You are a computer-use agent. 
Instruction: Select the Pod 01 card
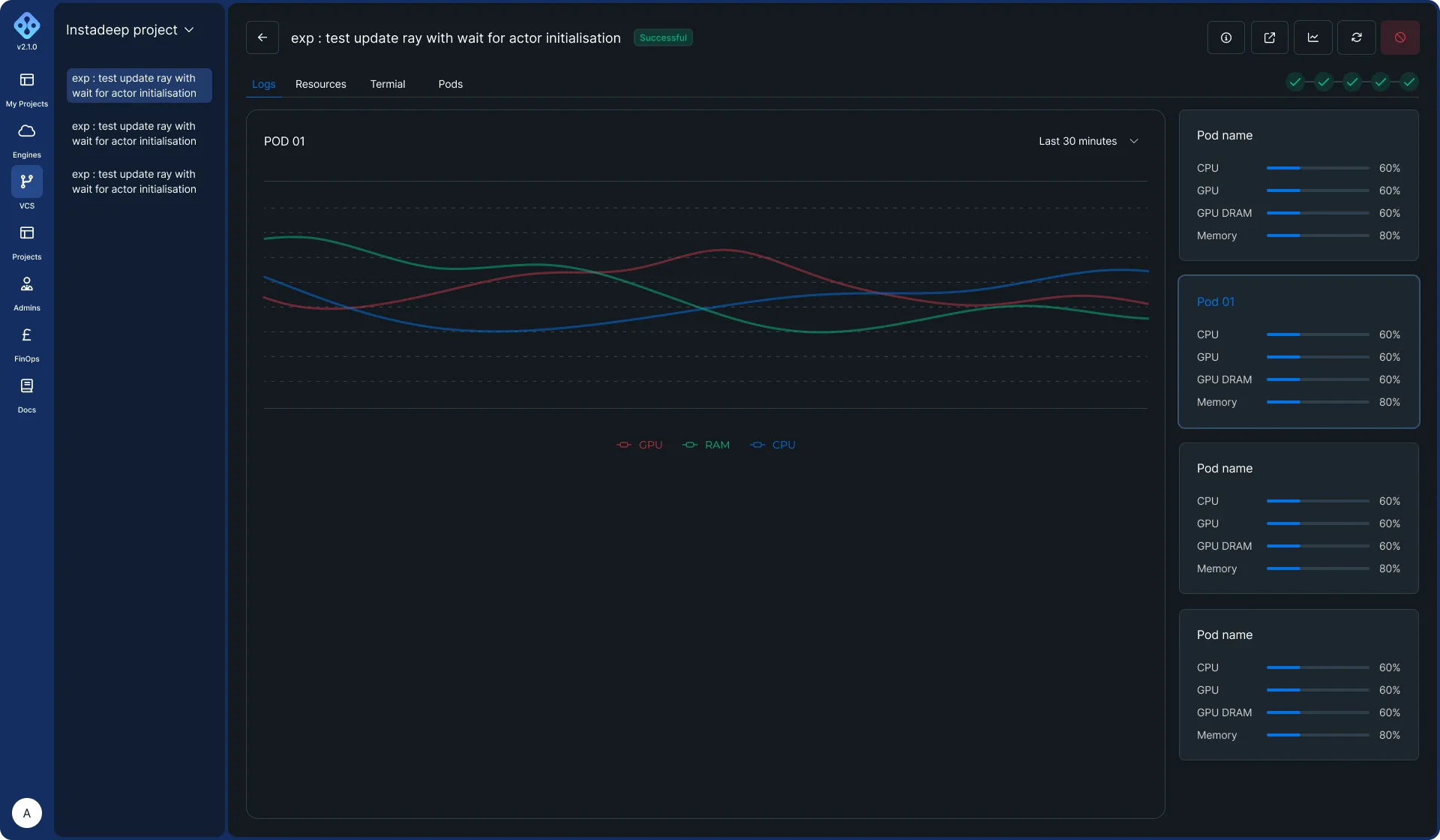tap(1298, 352)
